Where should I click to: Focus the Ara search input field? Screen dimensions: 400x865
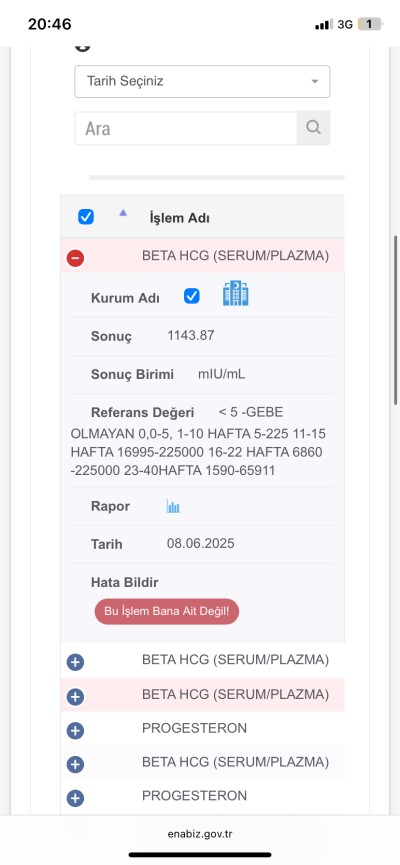pyautogui.click(x=186, y=129)
